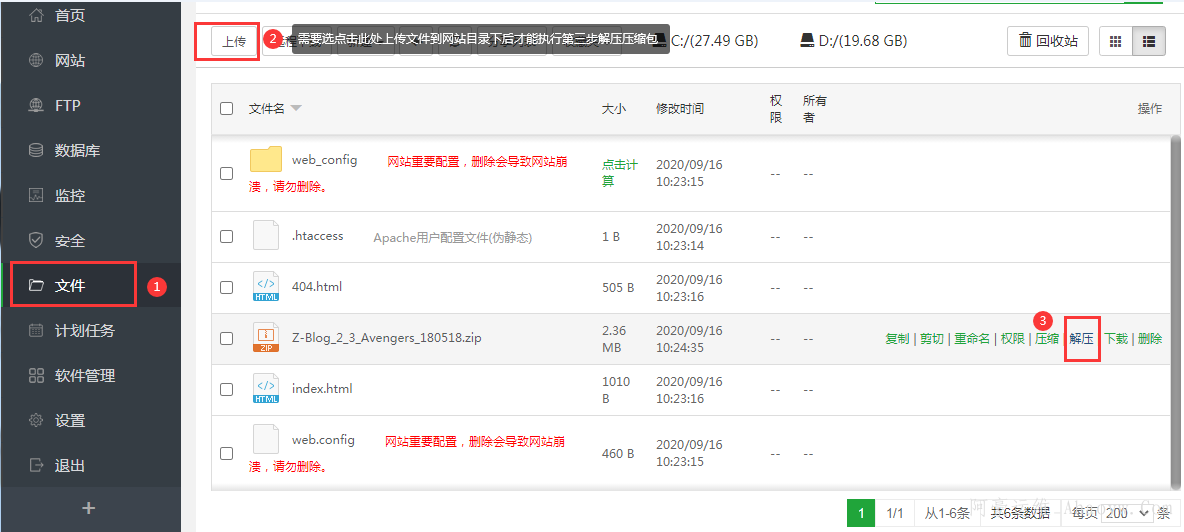Click the grid view icon
Viewport: 1184px width, 532px height.
pos(1116,41)
